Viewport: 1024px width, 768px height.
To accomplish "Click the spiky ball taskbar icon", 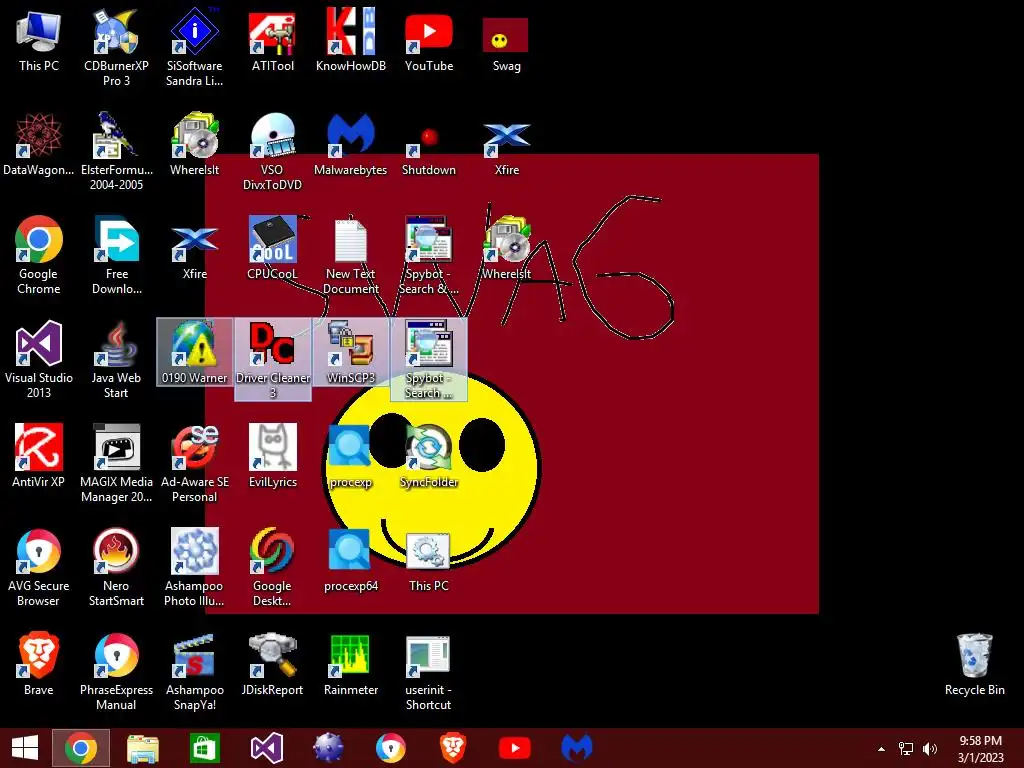I will coord(328,748).
